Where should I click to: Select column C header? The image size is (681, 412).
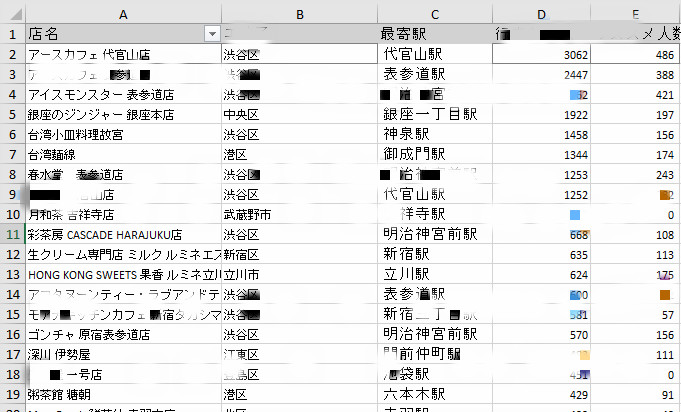(x=435, y=14)
